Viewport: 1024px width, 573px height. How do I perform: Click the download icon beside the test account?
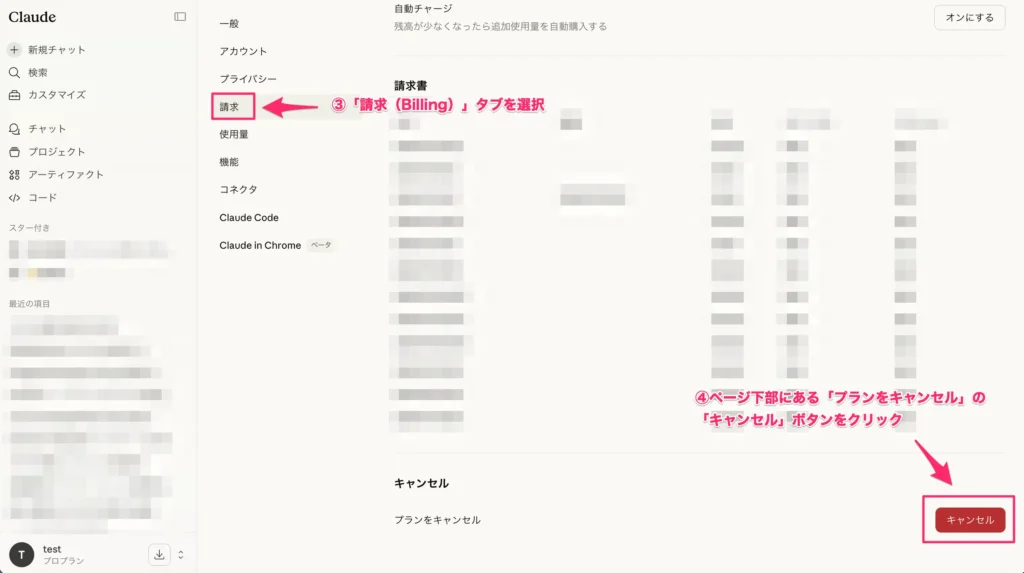[159, 555]
